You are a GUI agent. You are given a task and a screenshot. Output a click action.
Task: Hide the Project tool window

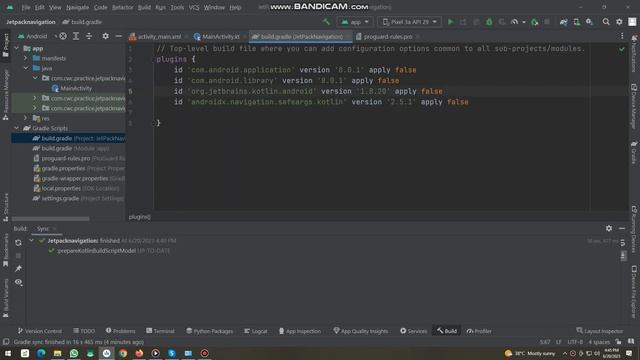(118, 36)
